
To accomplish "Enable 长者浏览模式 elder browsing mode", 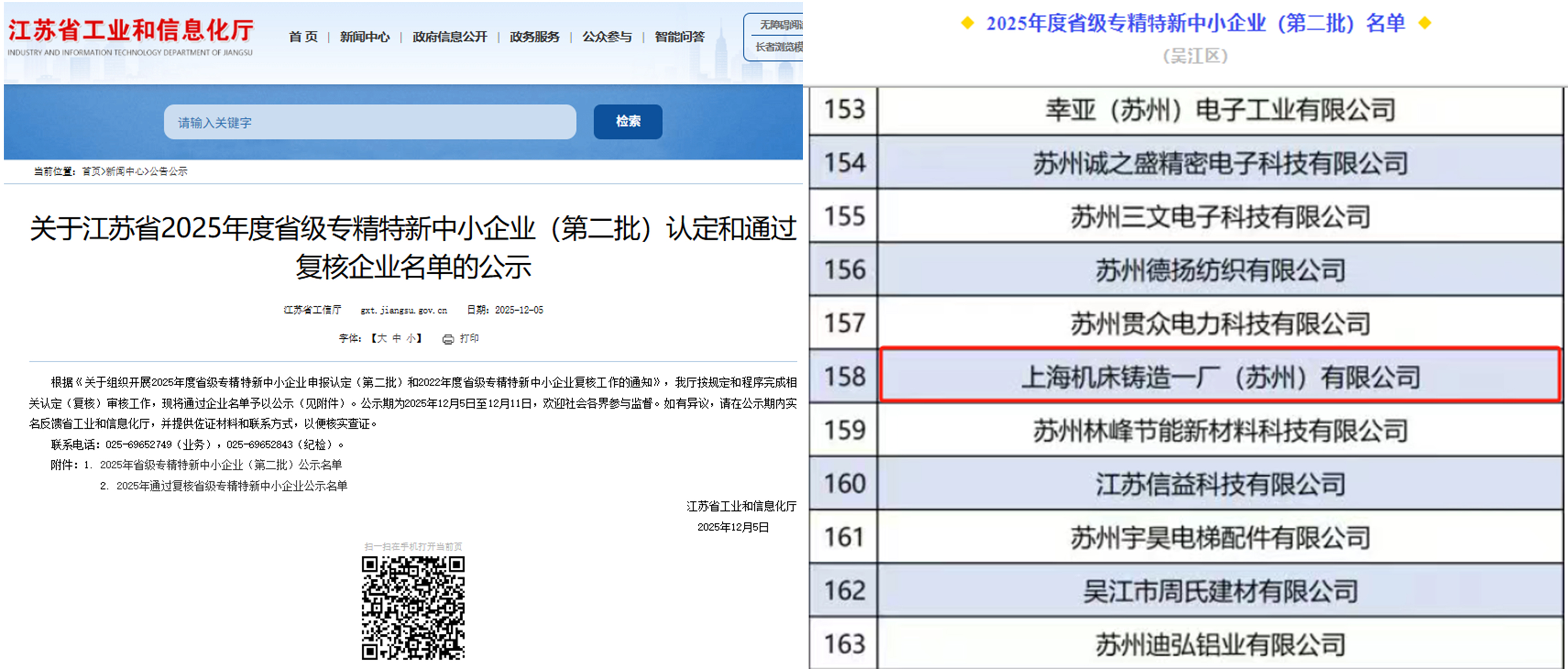I will pyautogui.click(x=779, y=47).
